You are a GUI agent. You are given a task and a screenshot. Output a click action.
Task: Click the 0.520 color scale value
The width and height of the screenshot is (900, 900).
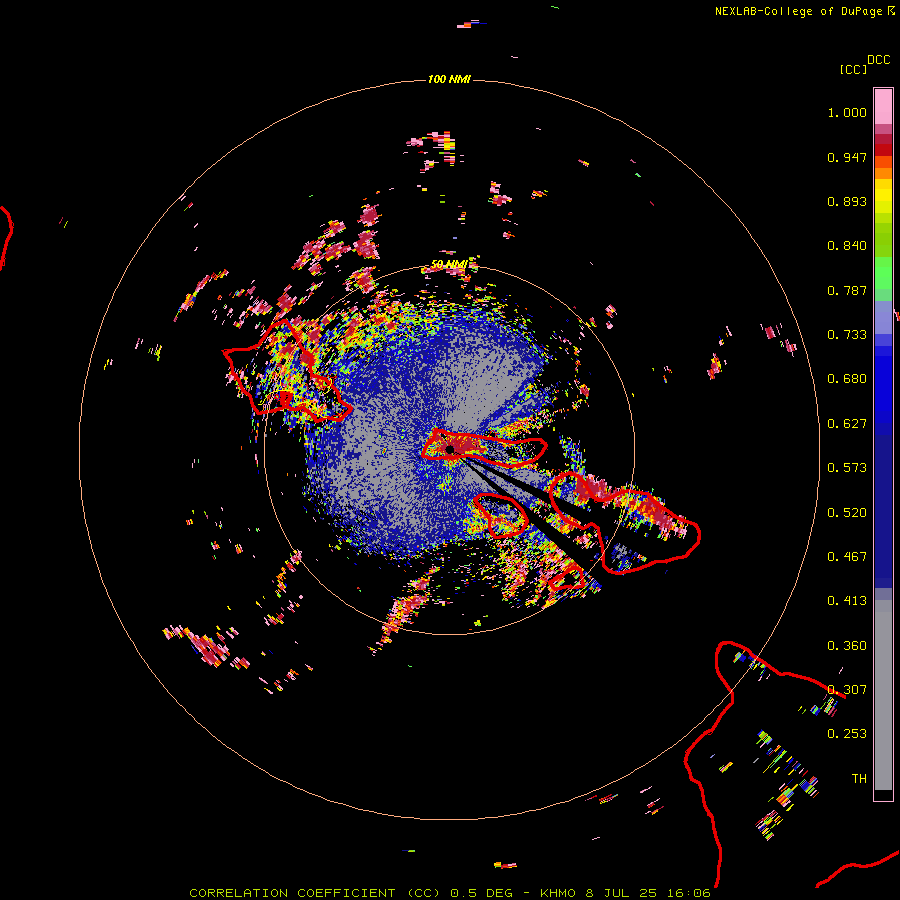[847, 513]
